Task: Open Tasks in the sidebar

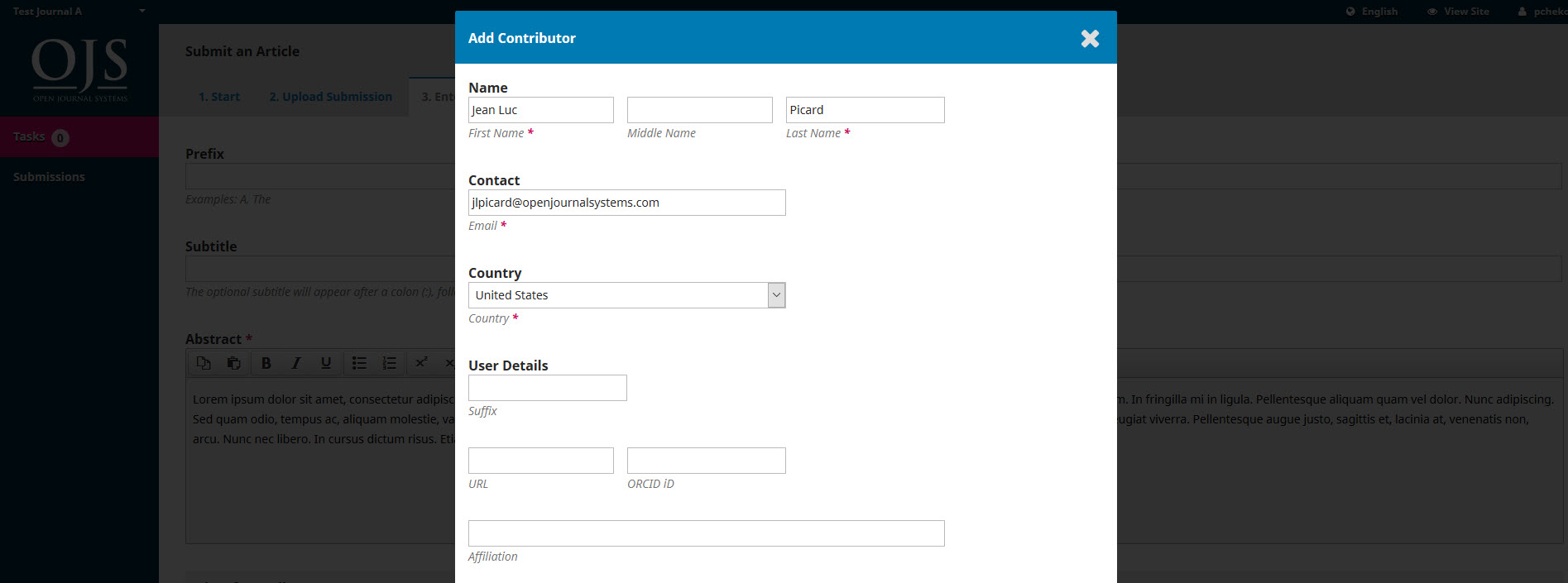Action: (79, 136)
